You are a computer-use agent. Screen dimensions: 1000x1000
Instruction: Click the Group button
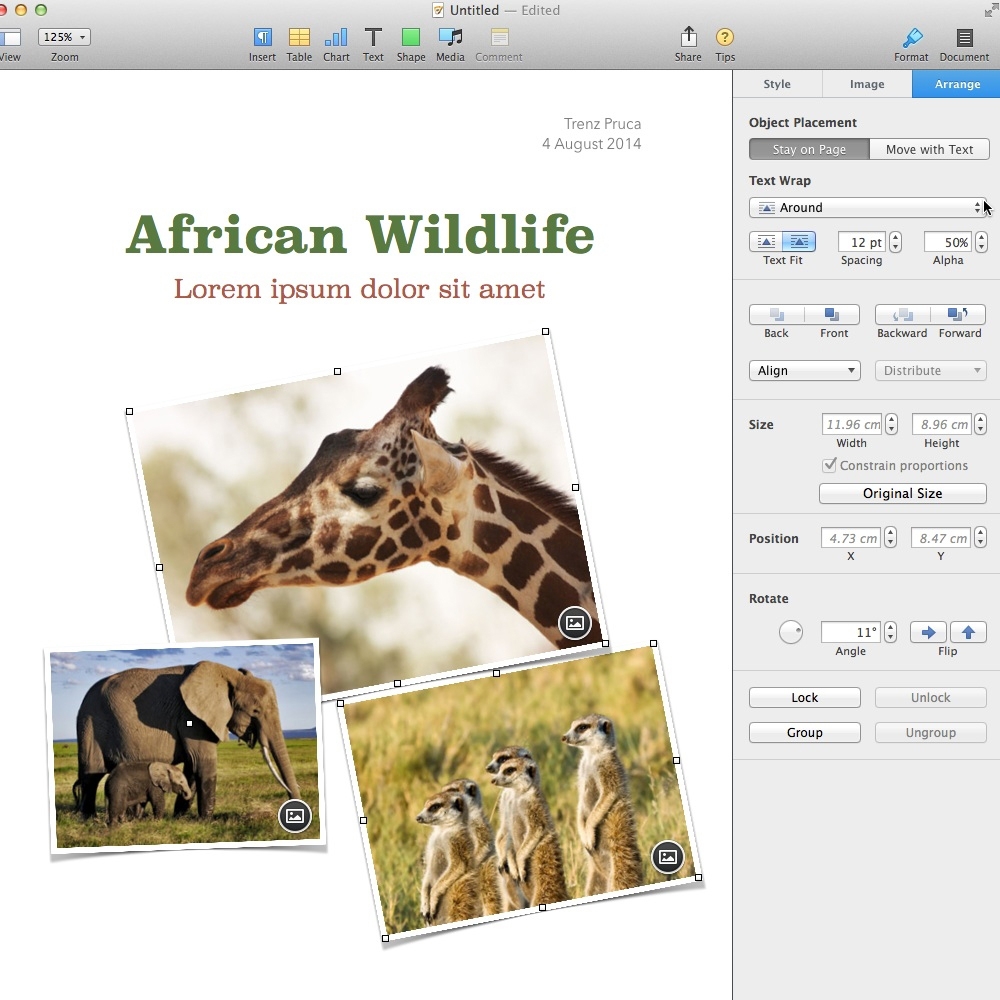804,732
